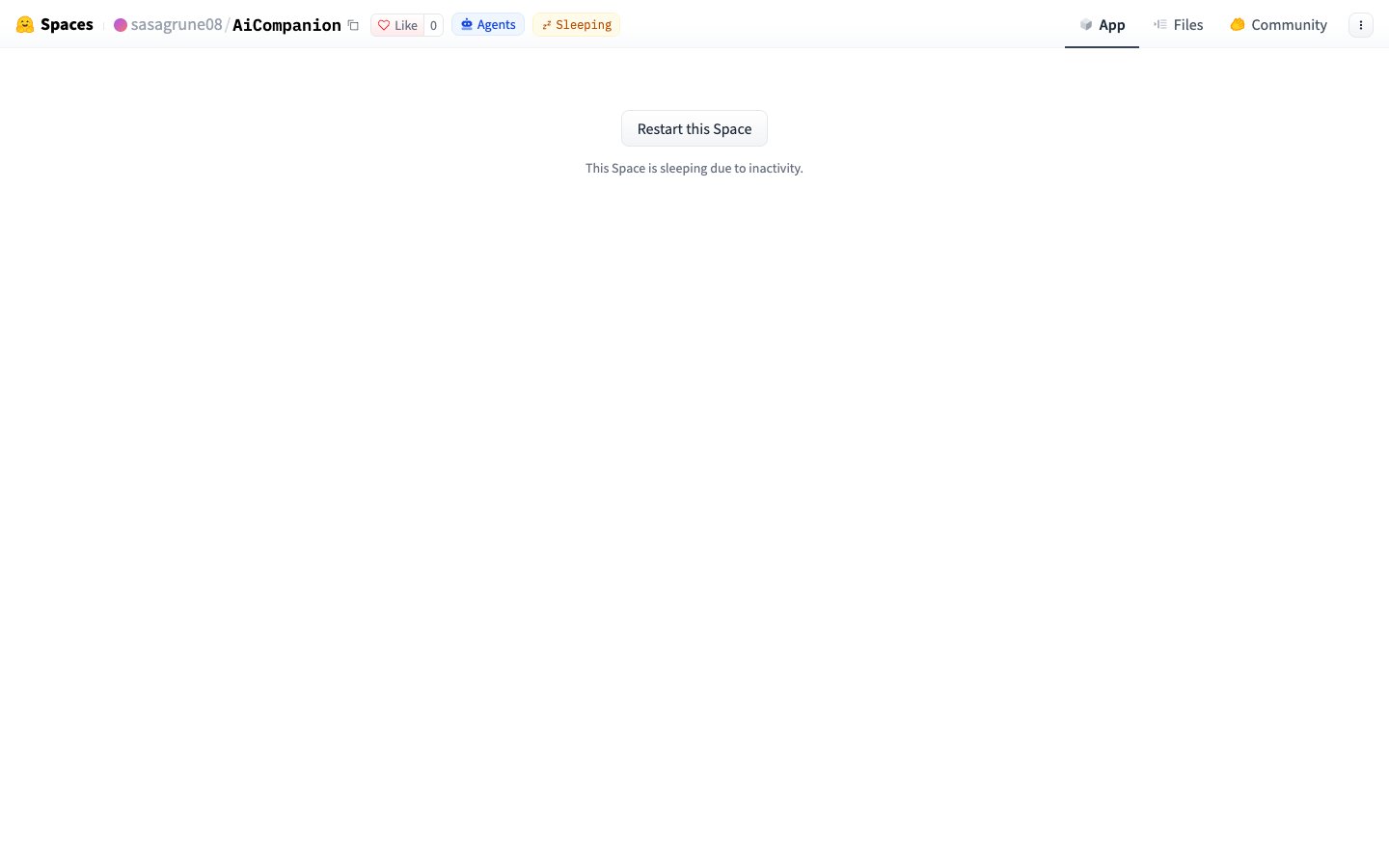Viewport: 1389px width, 868px height.
Task: Restart this Space
Action: [x=694, y=128]
